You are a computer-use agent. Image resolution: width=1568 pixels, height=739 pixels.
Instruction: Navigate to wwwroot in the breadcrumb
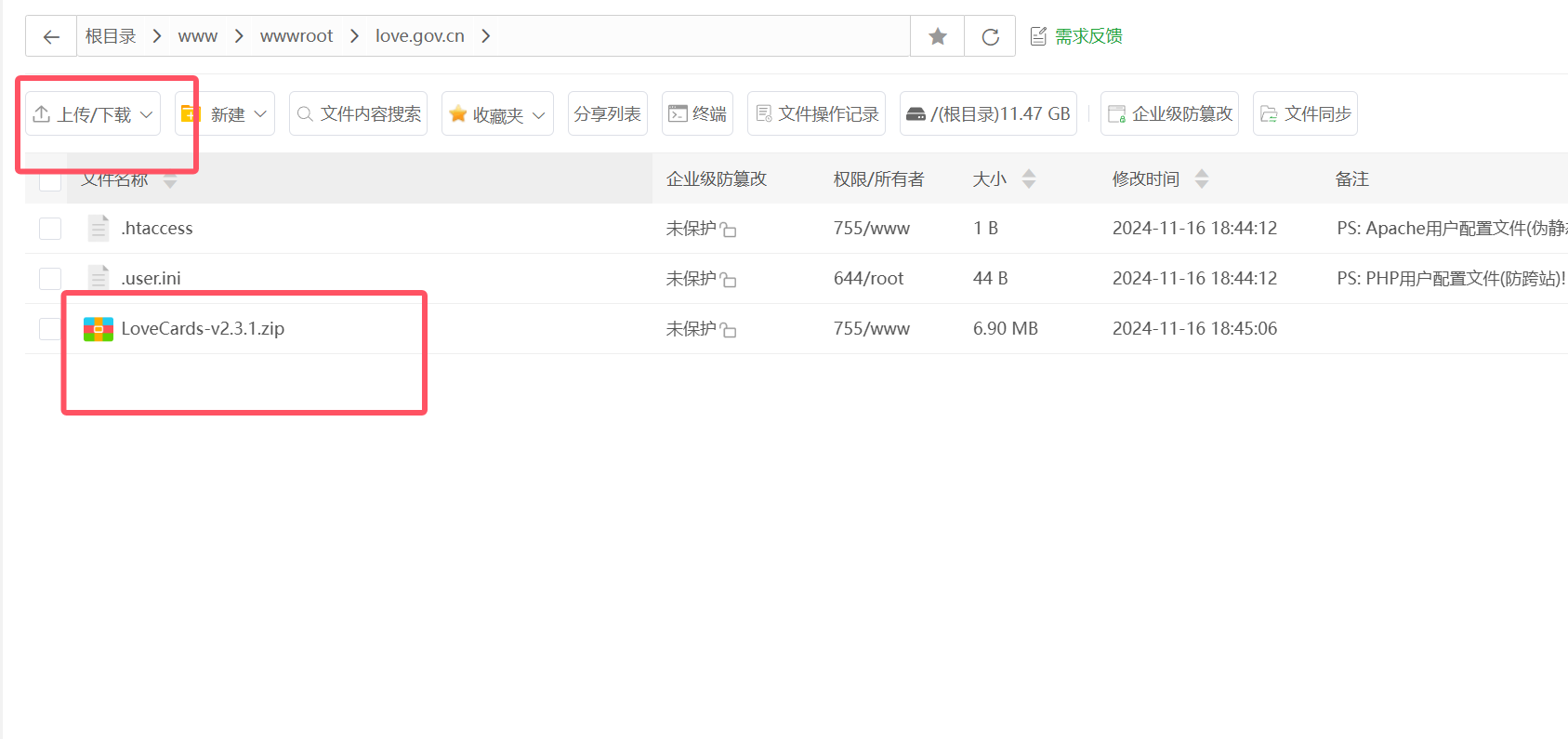coord(296,36)
